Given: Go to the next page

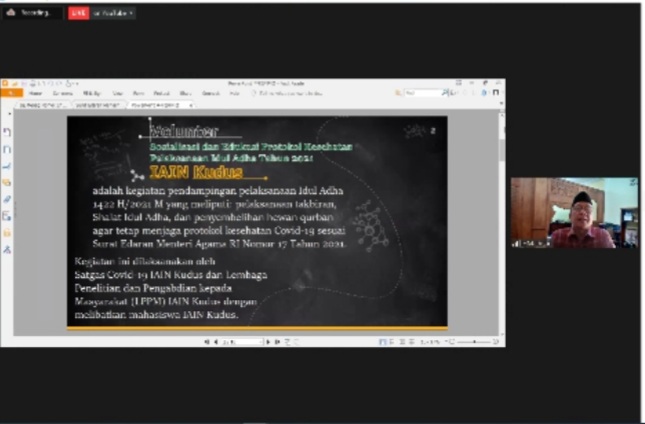Looking at the screenshot, I should click(x=268, y=342).
